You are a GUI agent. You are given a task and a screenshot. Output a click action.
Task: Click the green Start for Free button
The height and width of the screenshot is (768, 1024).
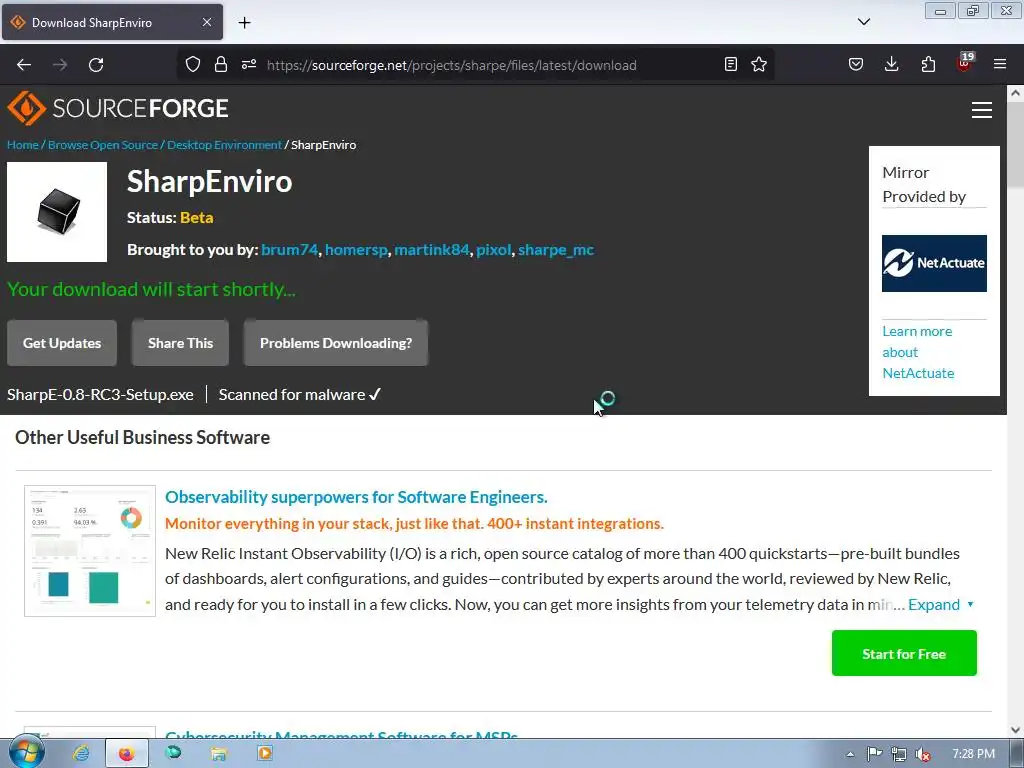(904, 653)
